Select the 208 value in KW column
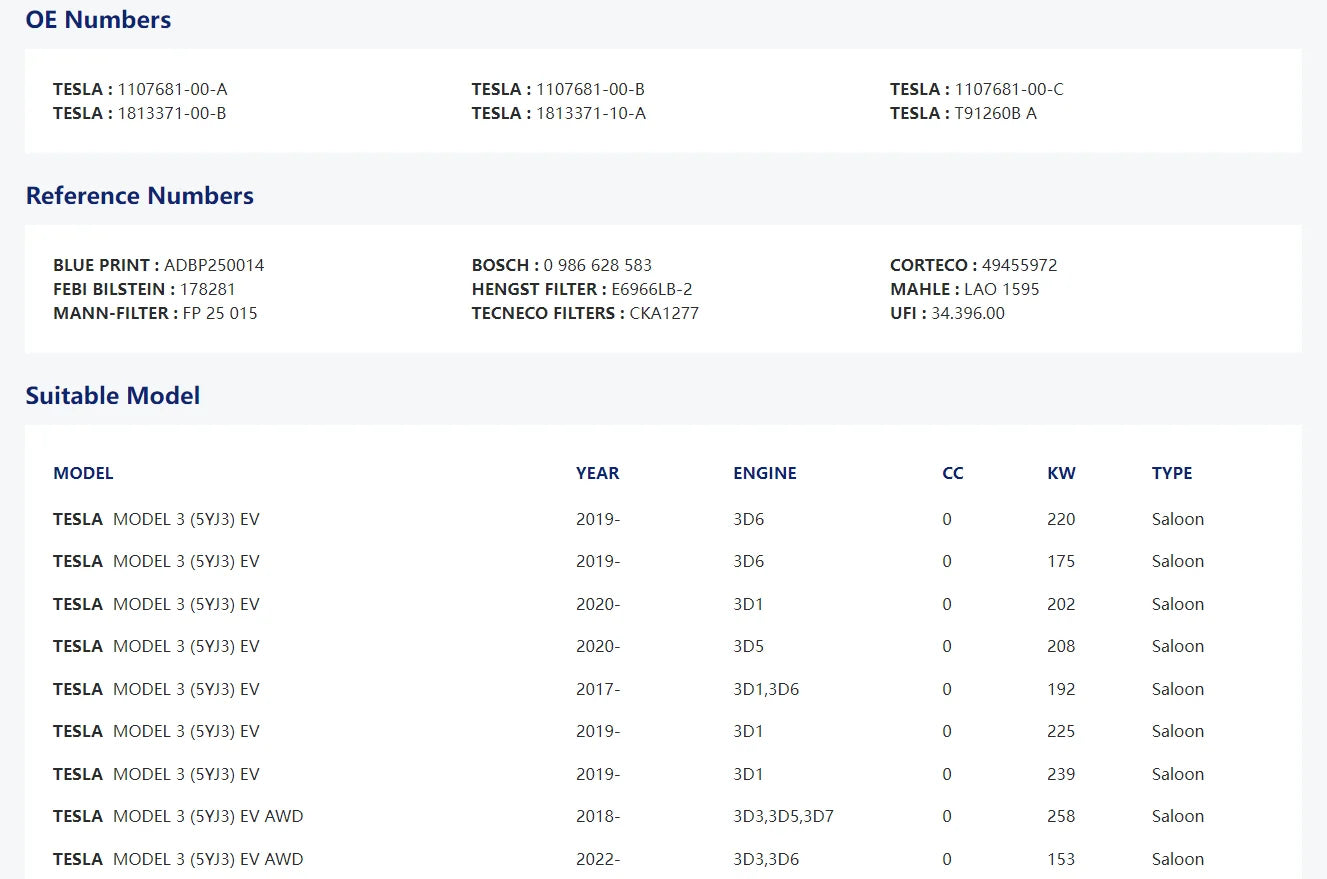Image resolution: width=1327 pixels, height=879 pixels. pos(1061,646)
